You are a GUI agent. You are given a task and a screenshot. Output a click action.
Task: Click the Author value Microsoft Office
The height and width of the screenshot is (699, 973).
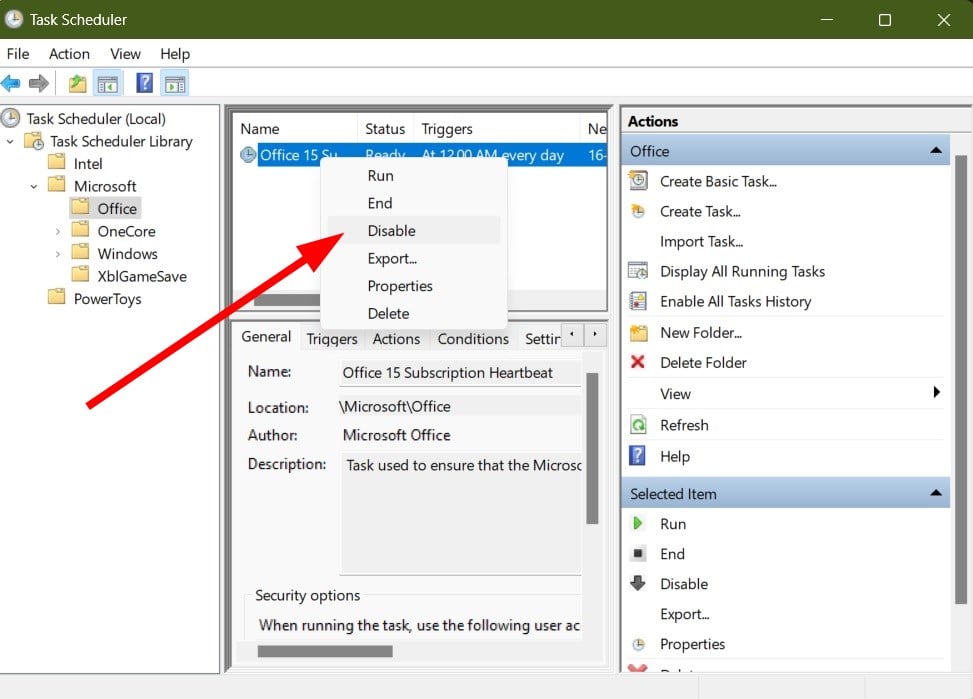397,435
